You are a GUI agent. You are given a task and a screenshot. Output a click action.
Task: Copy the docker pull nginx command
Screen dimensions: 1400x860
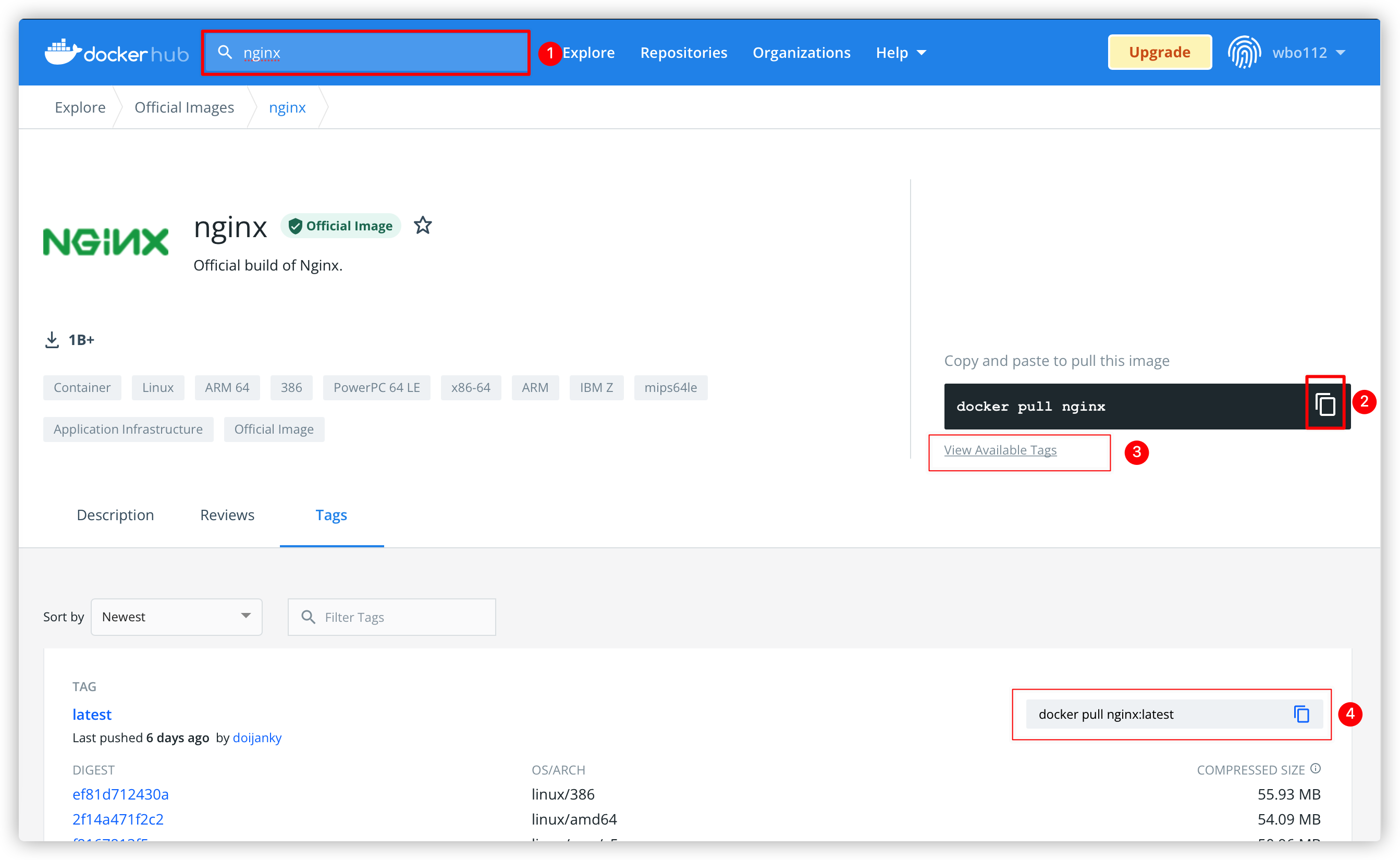pos(1324,405)
